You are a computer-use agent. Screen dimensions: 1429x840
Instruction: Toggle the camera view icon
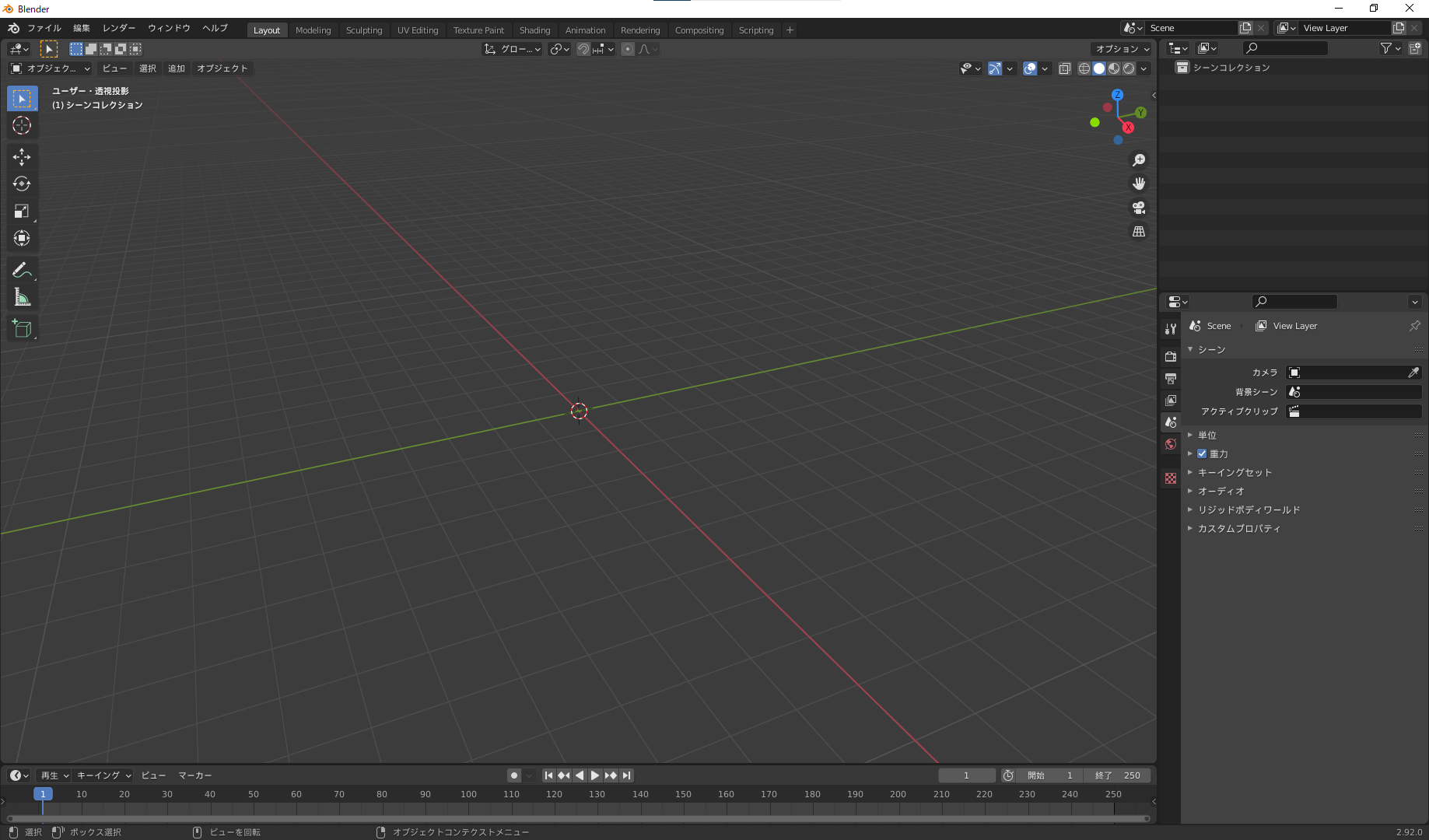click(1139, 208)
